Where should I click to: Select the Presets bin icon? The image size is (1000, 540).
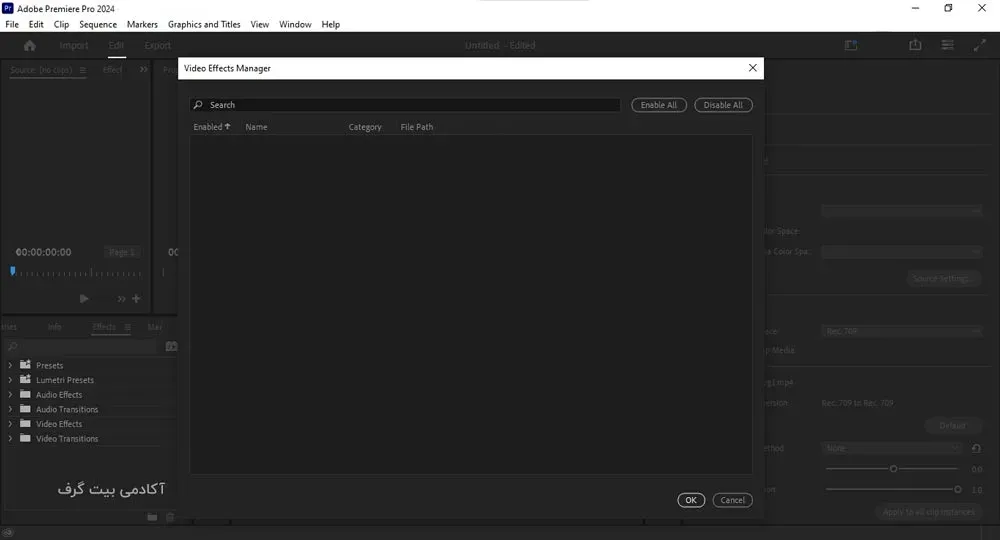(x=26, y=365)
